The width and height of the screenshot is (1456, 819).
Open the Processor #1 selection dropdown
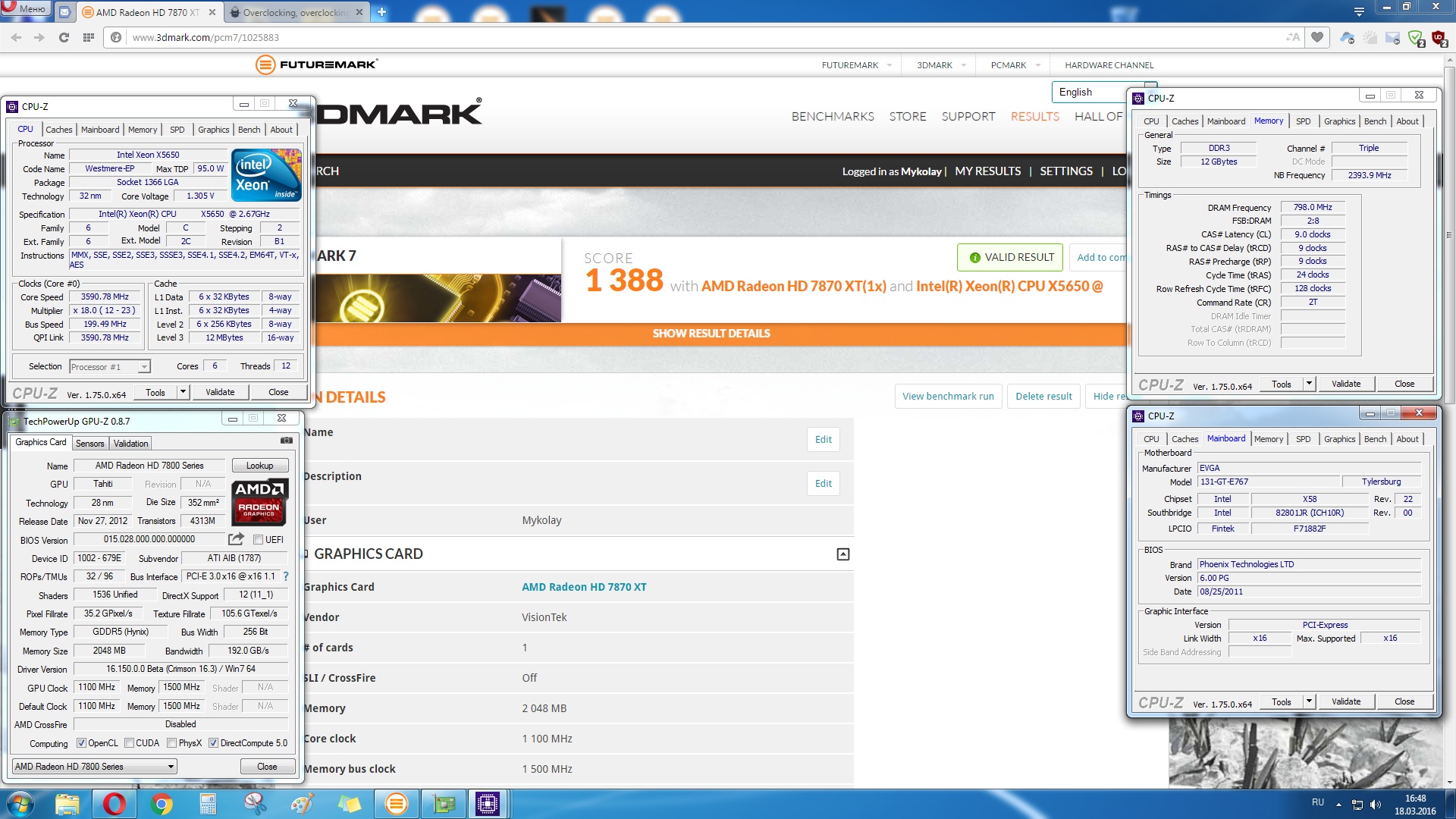pos(110,367)
